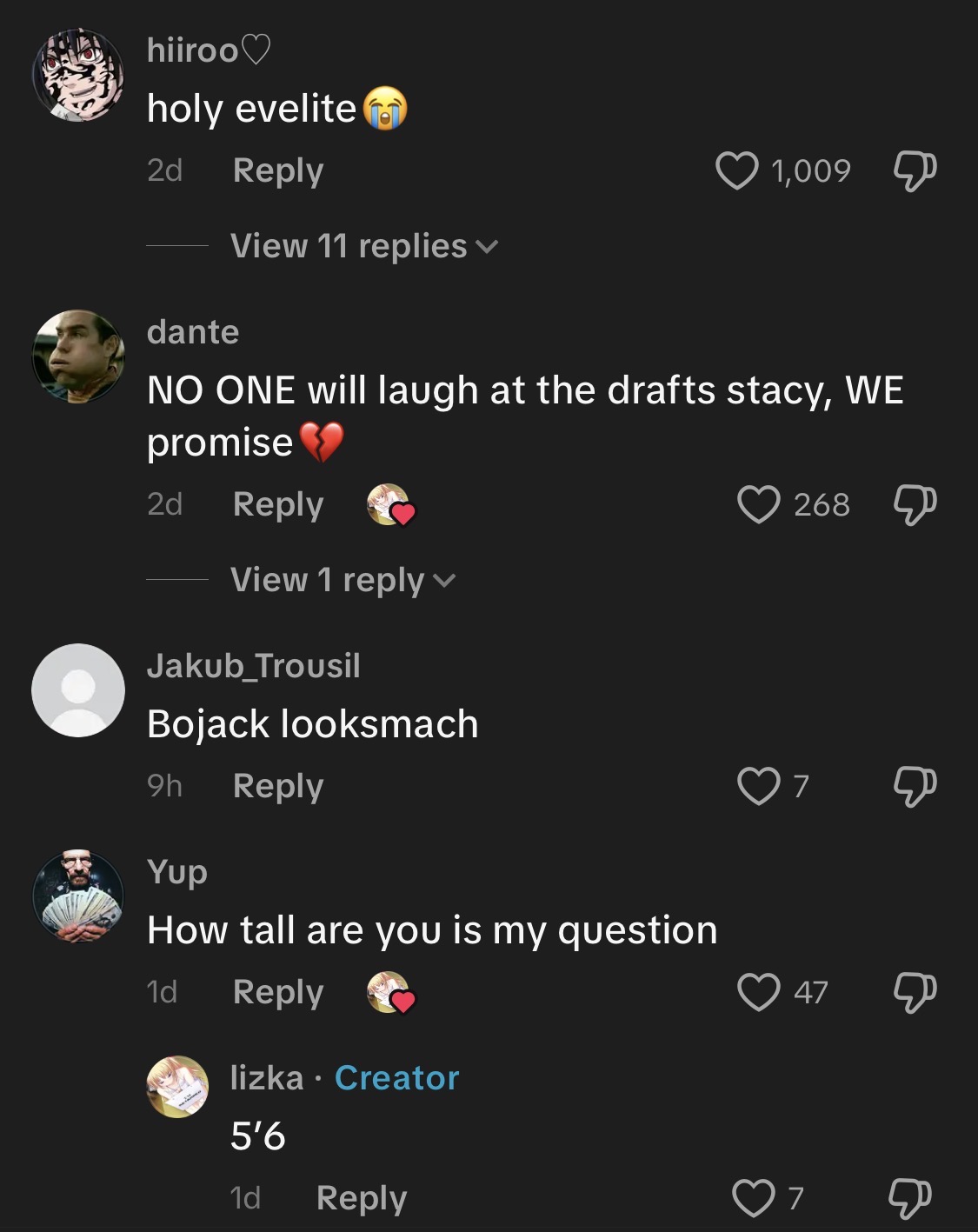Tap creator-liked badge on Yup's comment
Screen dimensions: 978x1232
391,993
